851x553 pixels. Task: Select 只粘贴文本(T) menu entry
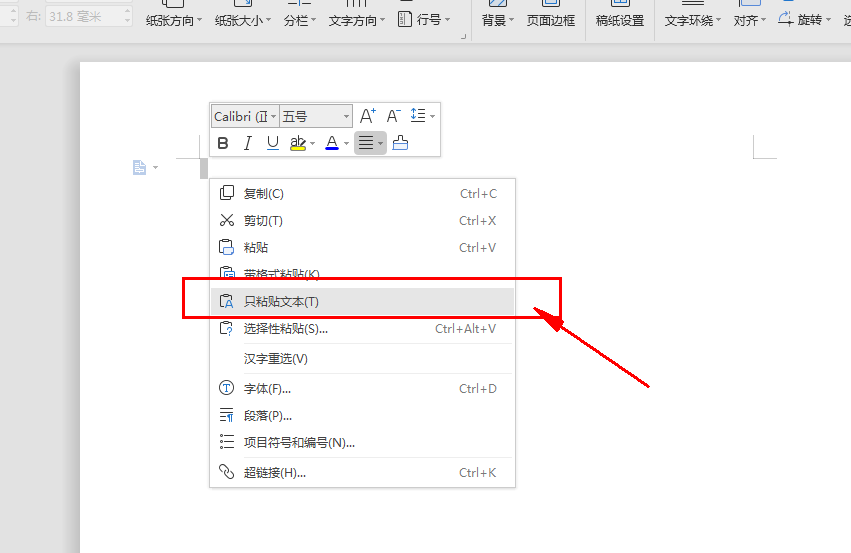(362, 301)
